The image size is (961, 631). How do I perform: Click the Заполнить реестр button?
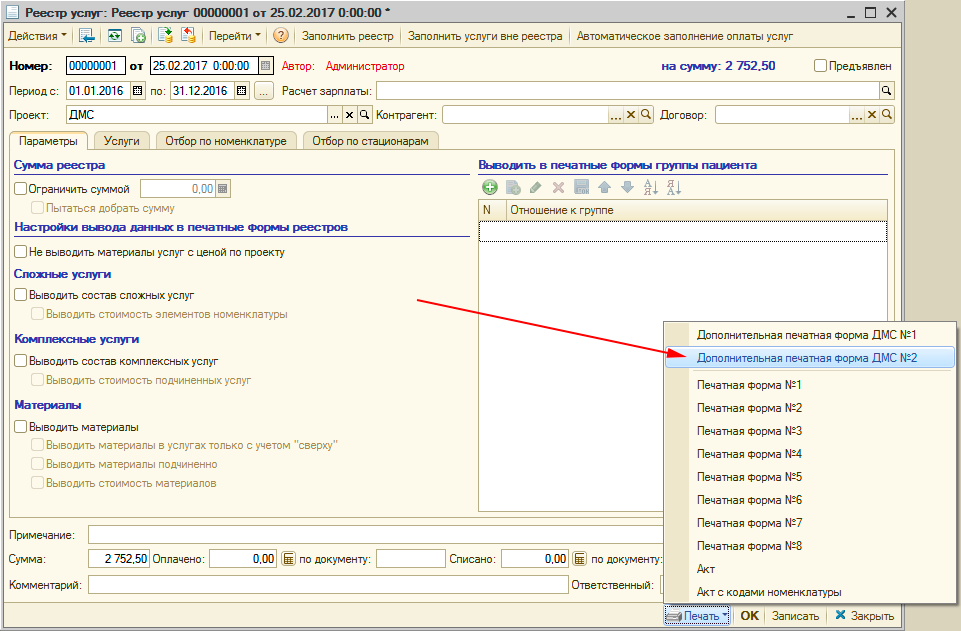pos(347,36)
